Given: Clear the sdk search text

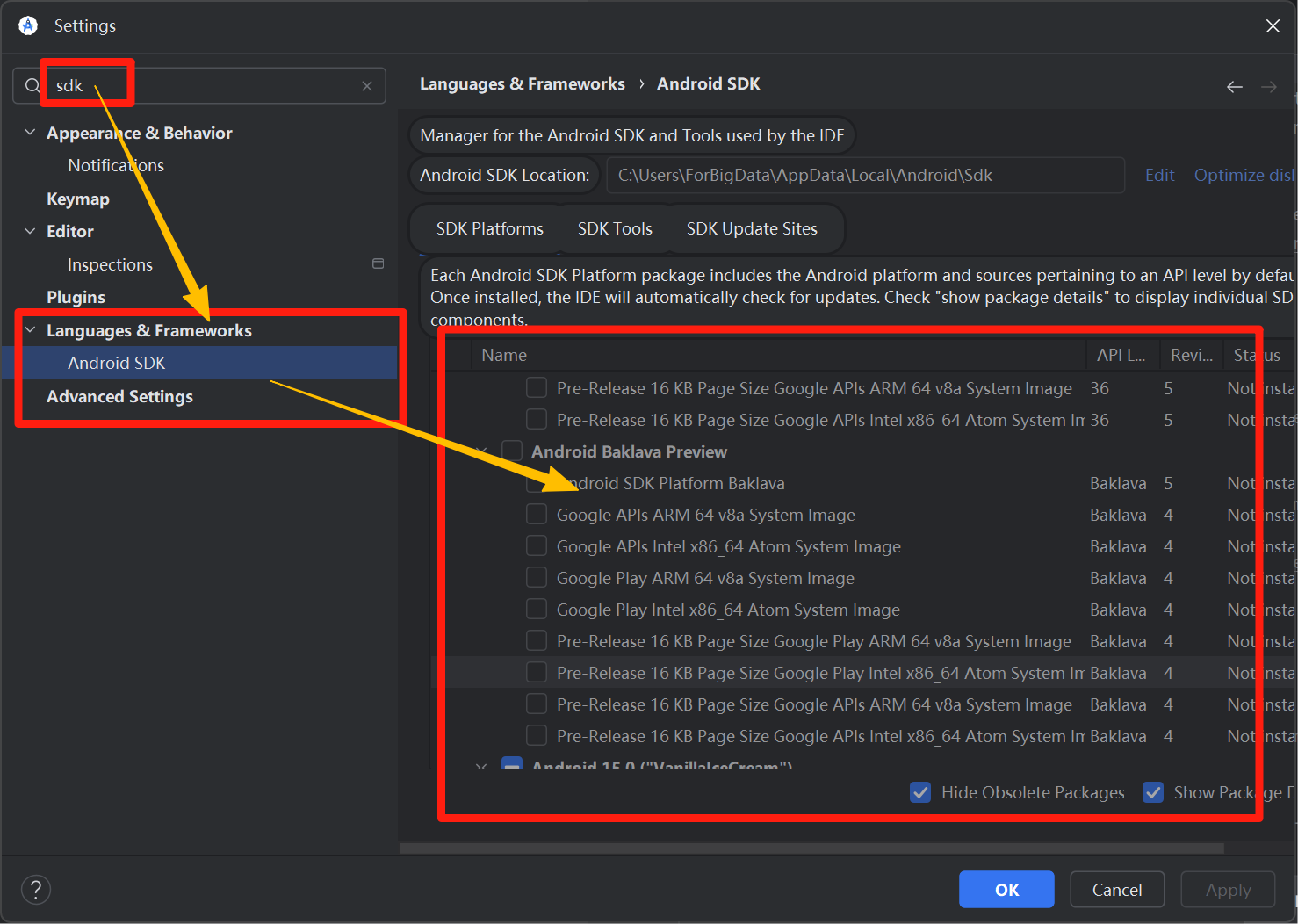Looking at the screenshot, I should point(367,86).
